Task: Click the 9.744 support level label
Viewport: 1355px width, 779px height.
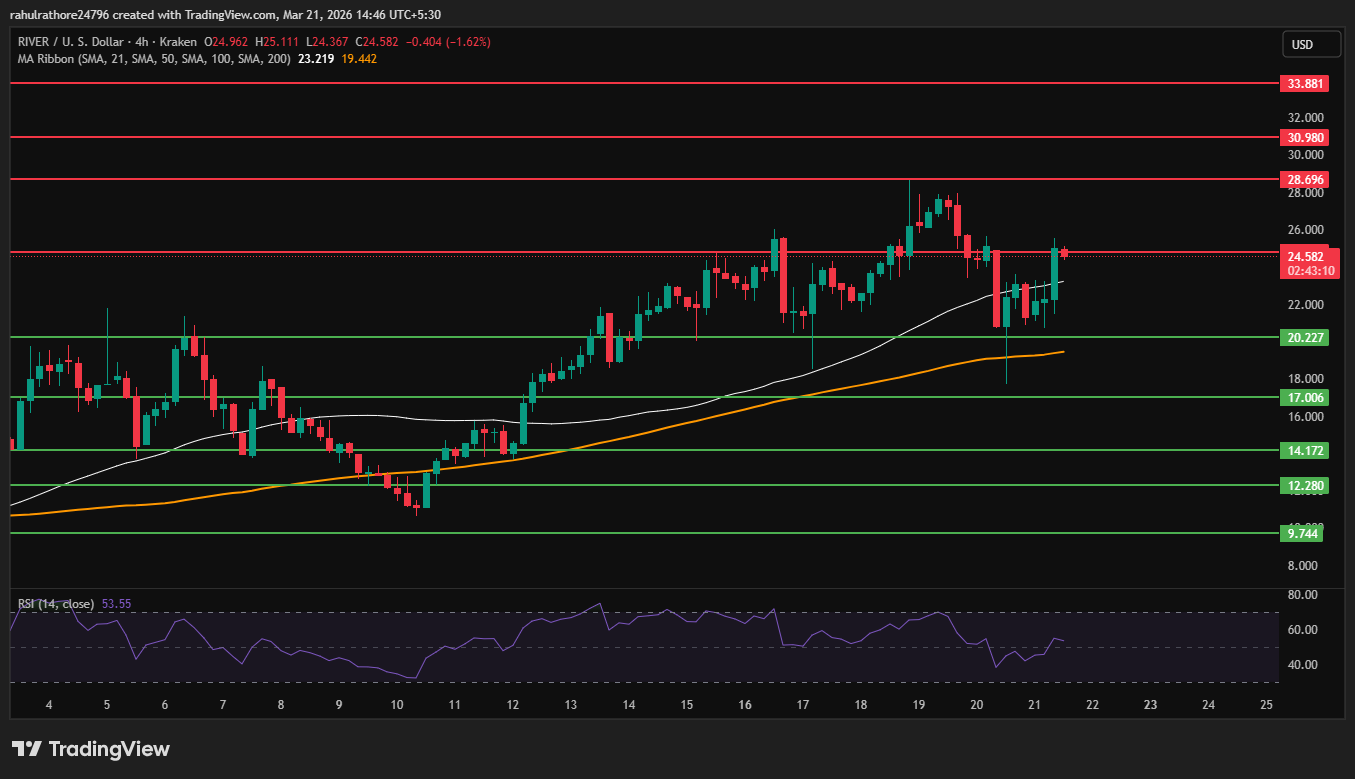Action: click(x=1304, y=533)
